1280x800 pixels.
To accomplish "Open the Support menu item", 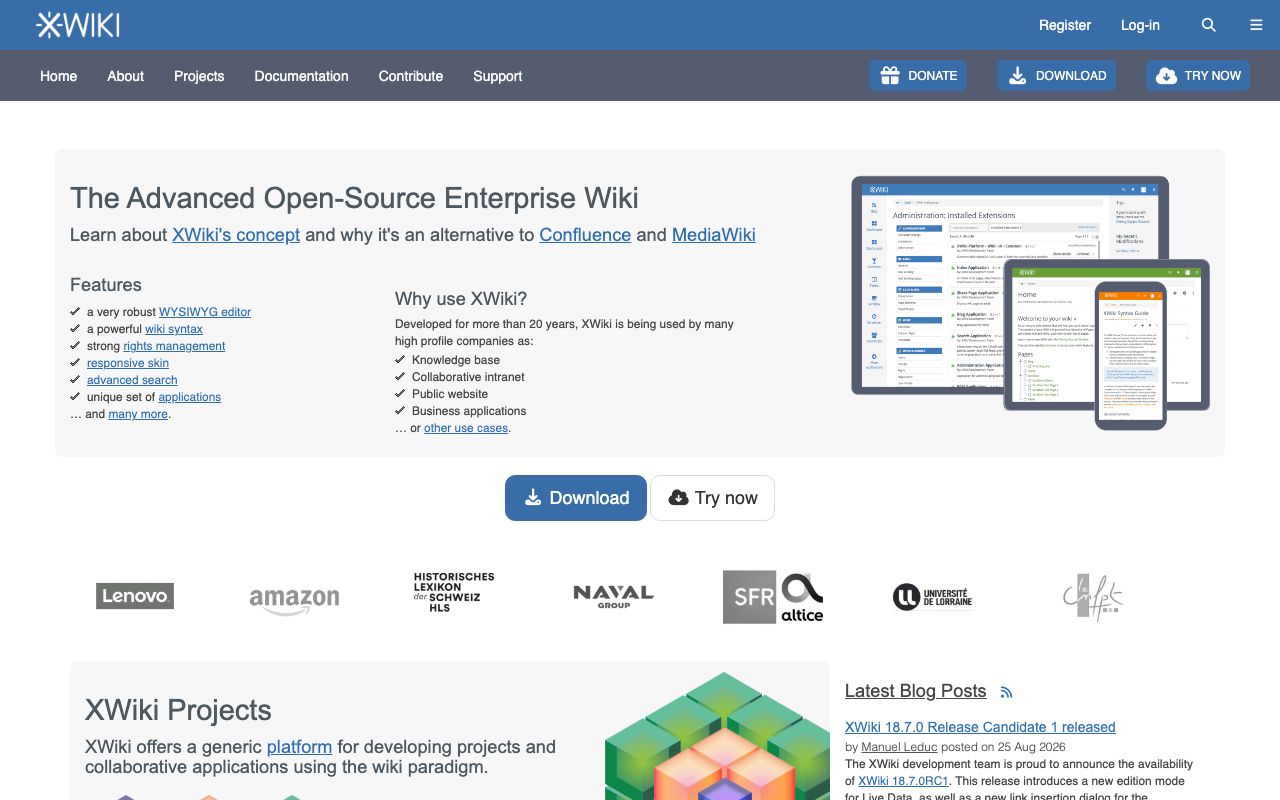I will 498,76.
